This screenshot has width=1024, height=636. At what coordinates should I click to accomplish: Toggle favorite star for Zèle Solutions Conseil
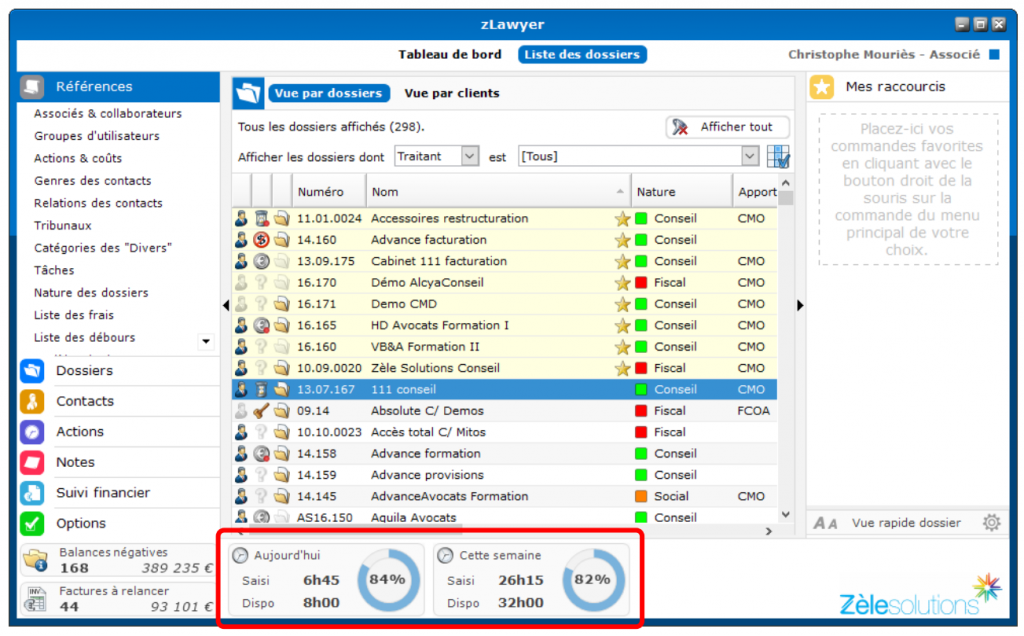pos(622,368)
